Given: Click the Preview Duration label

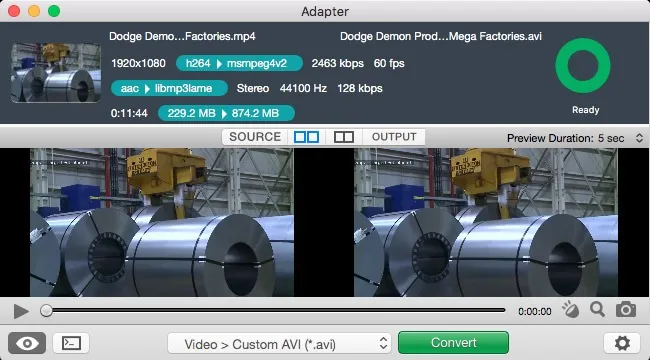Looking at the screenshot, I should [x=551, y=138].
